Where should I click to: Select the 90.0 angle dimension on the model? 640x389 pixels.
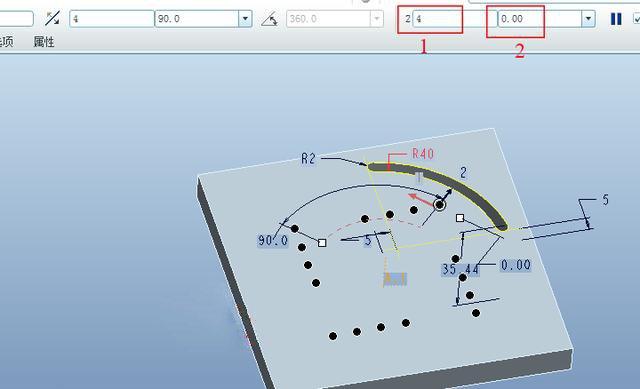coord(273,240)
